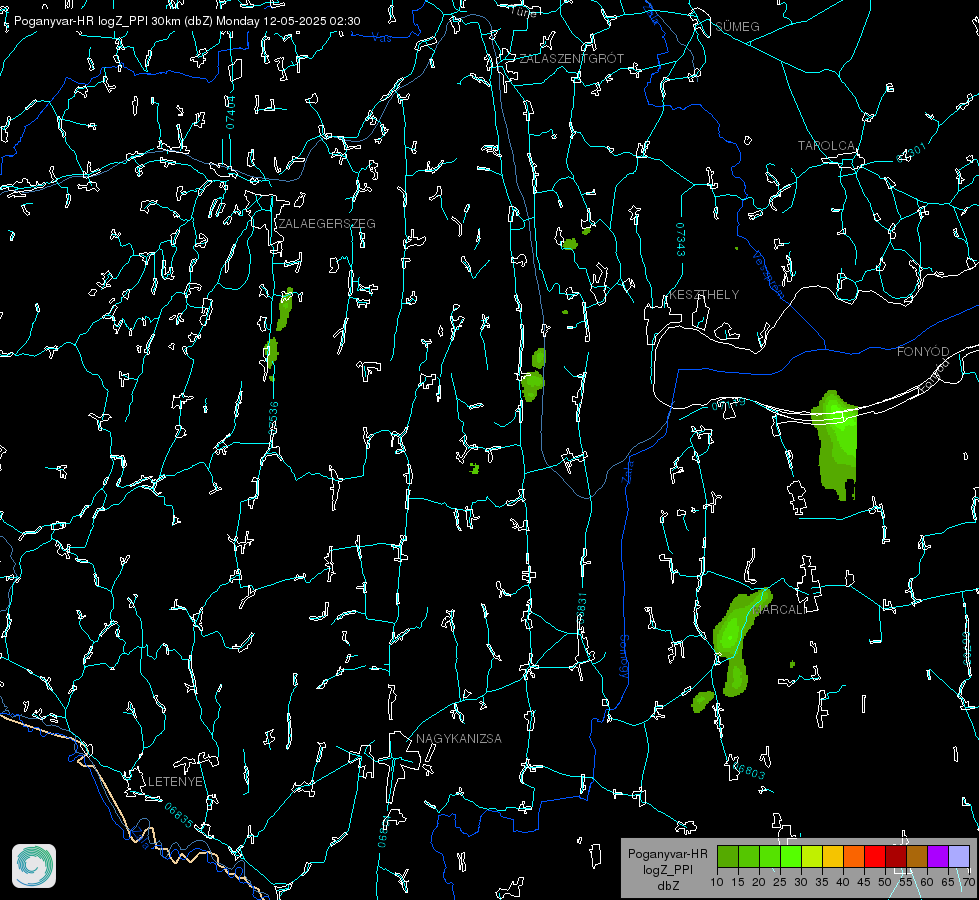This screenshot has height=900, width=979.
Task: Select the 07343 line number label
Action: [681, 239]
